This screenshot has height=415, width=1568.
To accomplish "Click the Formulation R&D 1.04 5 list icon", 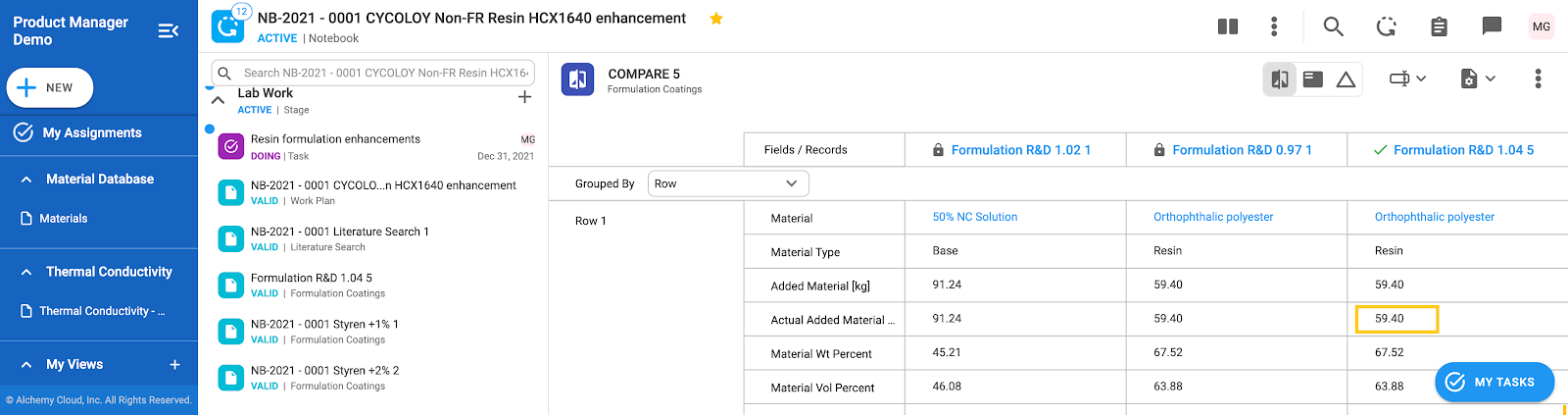I will click(x=230, y=285).
